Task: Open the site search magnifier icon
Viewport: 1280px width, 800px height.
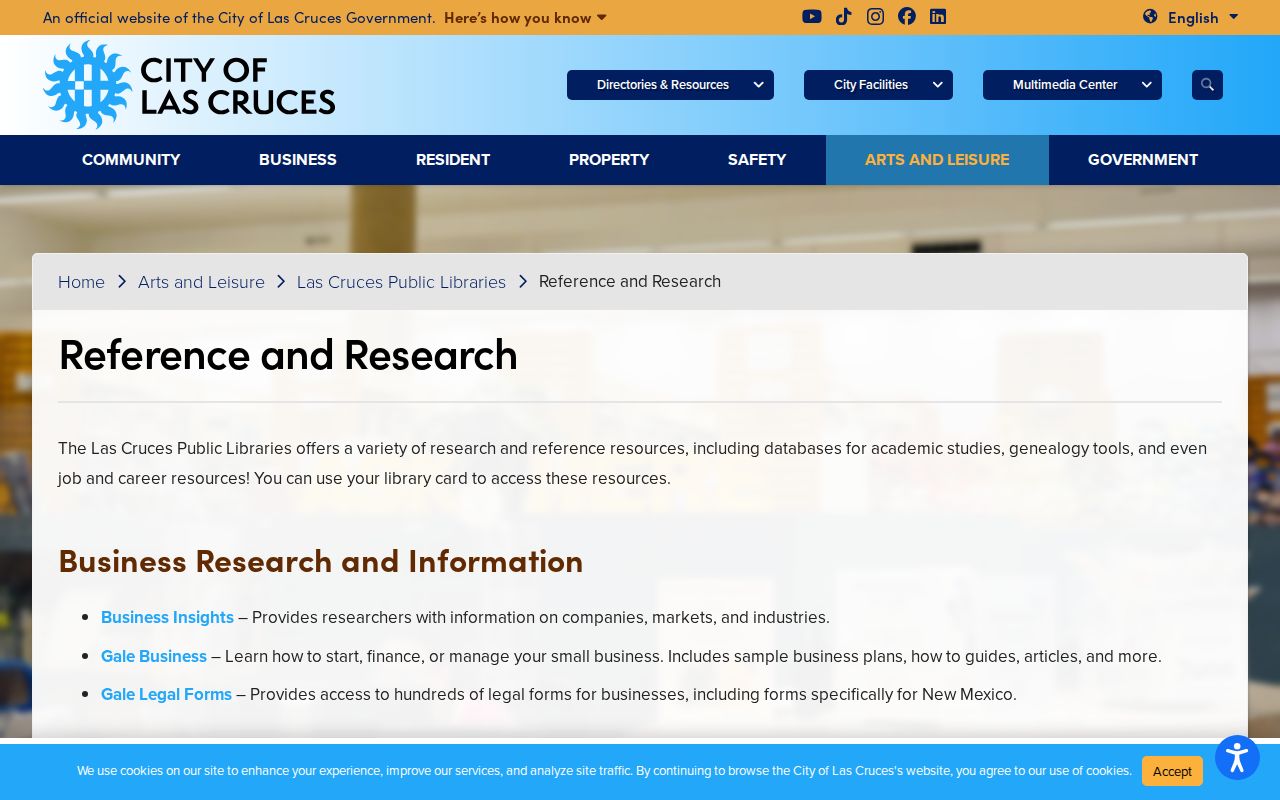Action: click(x=1207, y=85)
